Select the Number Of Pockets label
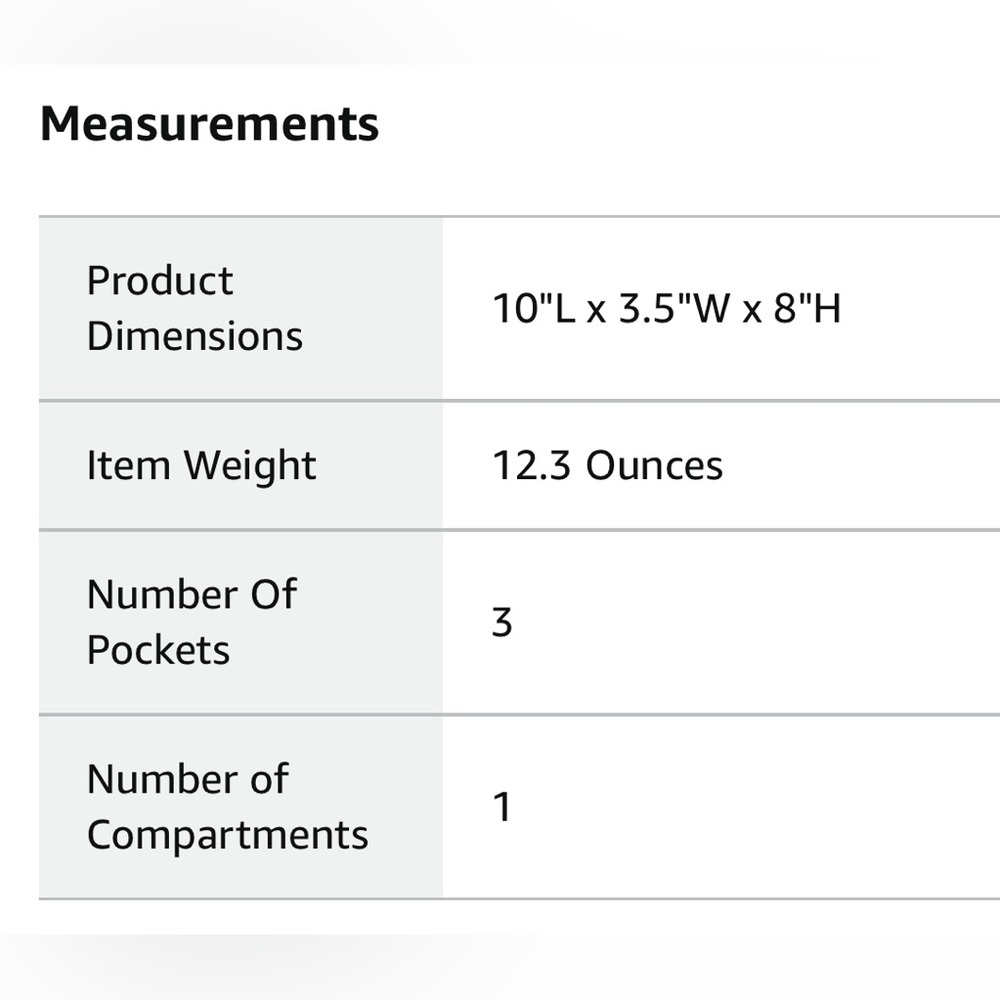The width and height of the screenshot is (1000, 1000). (191, 622)
